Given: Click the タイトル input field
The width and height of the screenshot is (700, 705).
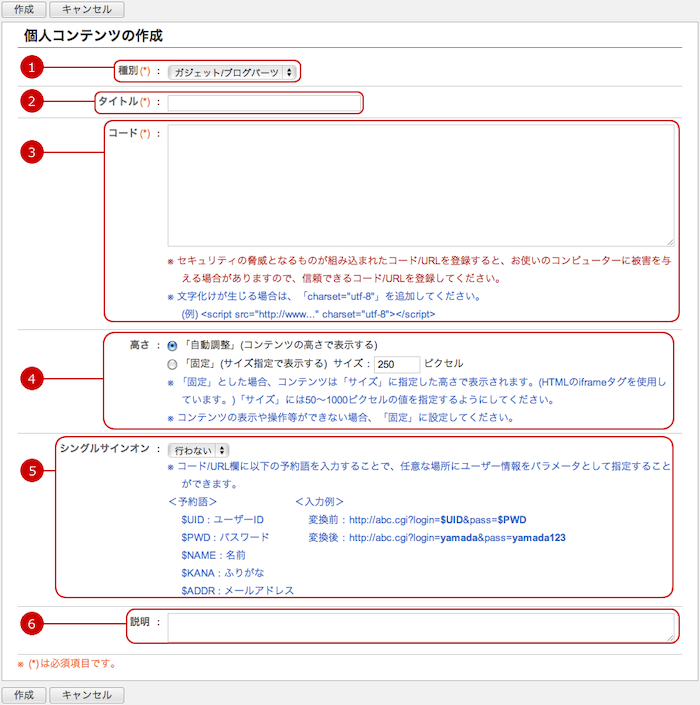Looking at the screenshot, I should [264, 103].
